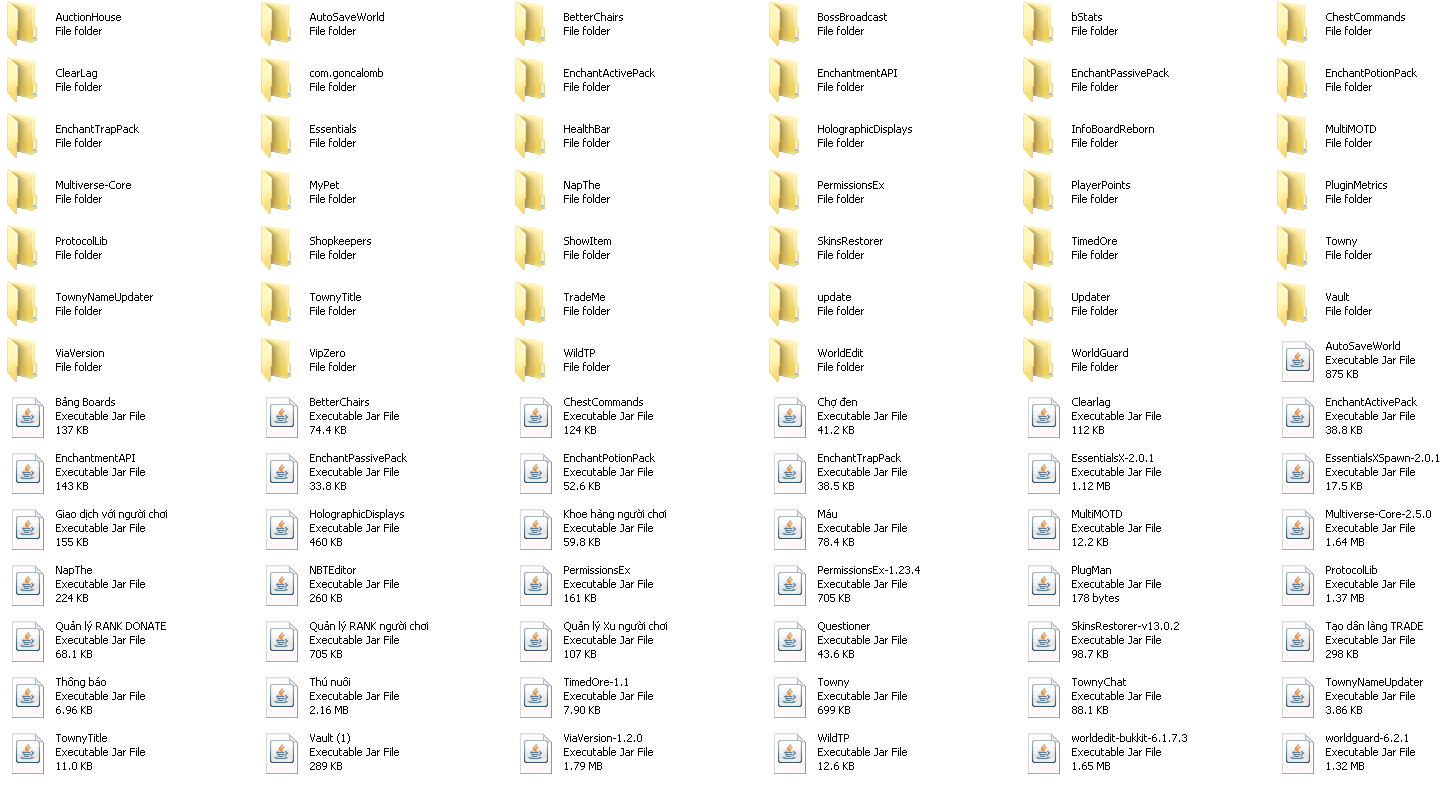Screen dimensions: 1454x792
Task: Select the com.goncalomb folder icon
Action: pos(278,80)
